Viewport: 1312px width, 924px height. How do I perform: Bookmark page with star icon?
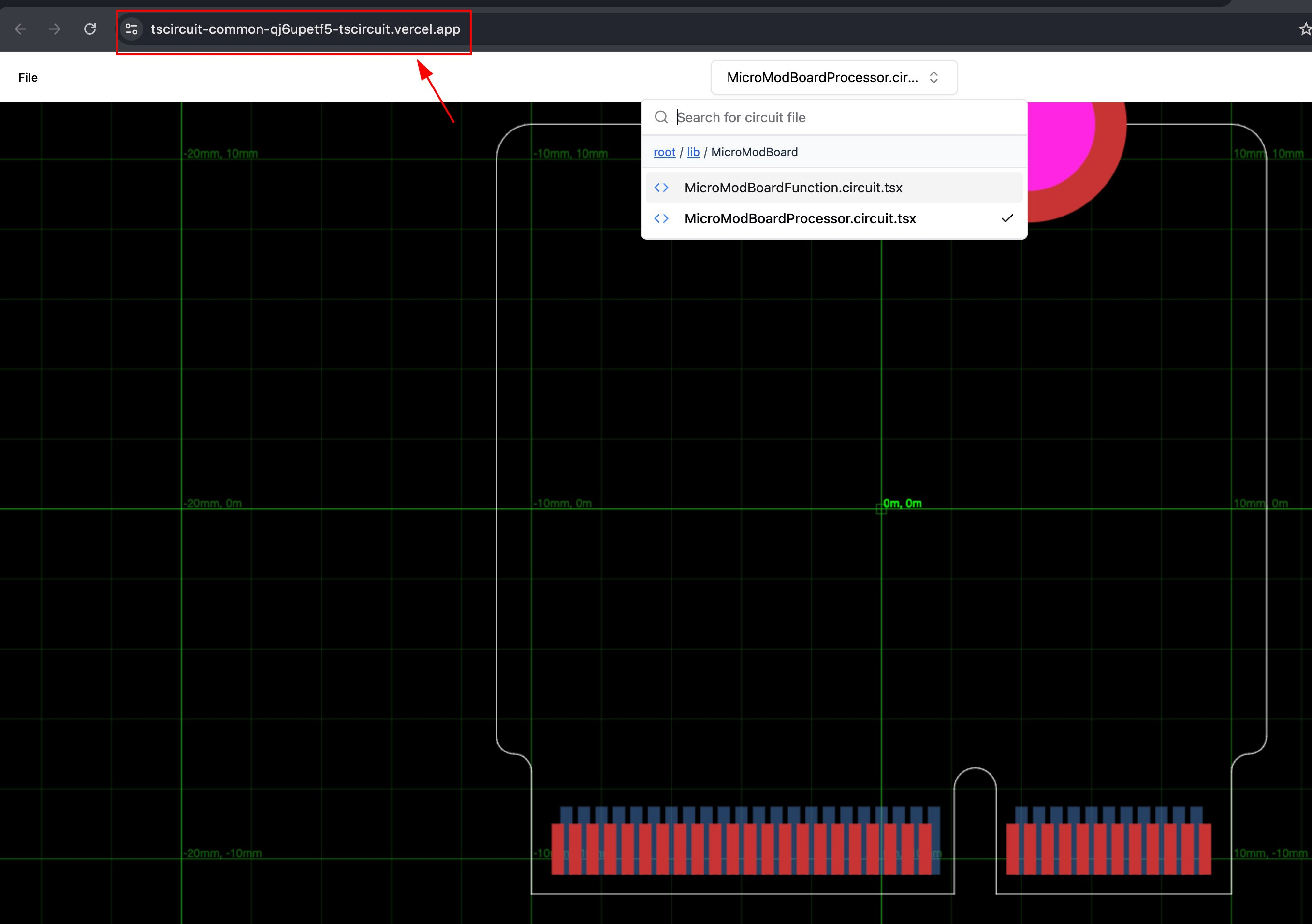pyautogui.click(x=1305, y=29)
